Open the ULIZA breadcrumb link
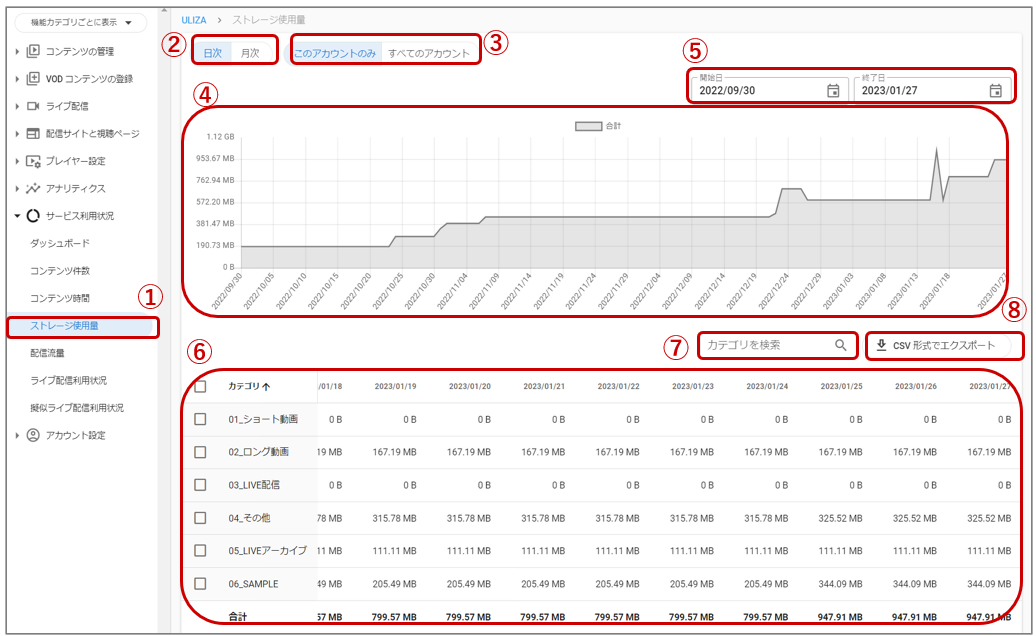Image resolution: width=1036 pixels, height=636 pixels. (x=194, y=19)
